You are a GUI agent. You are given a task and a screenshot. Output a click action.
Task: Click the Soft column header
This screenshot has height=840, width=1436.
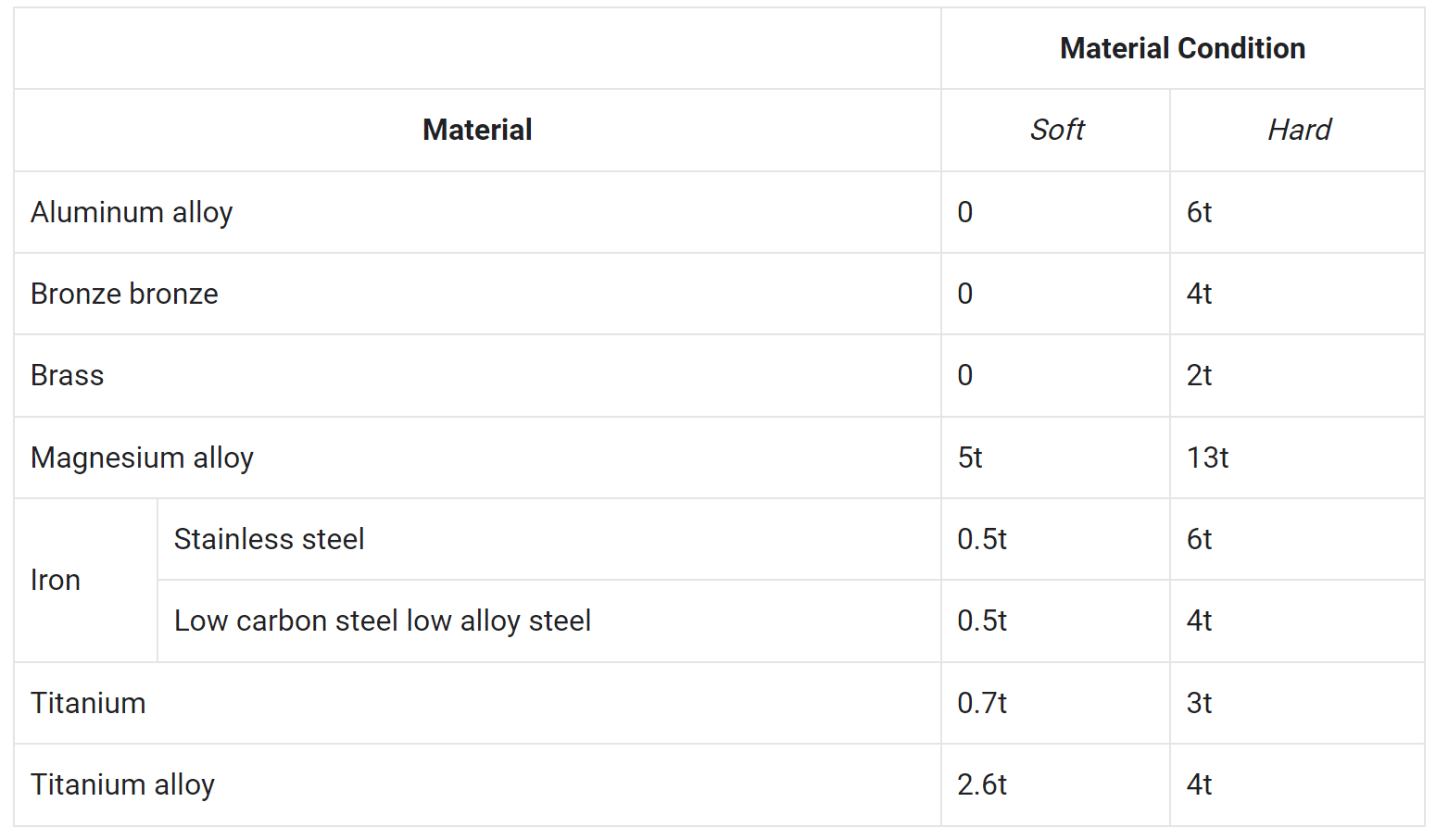1056,130
